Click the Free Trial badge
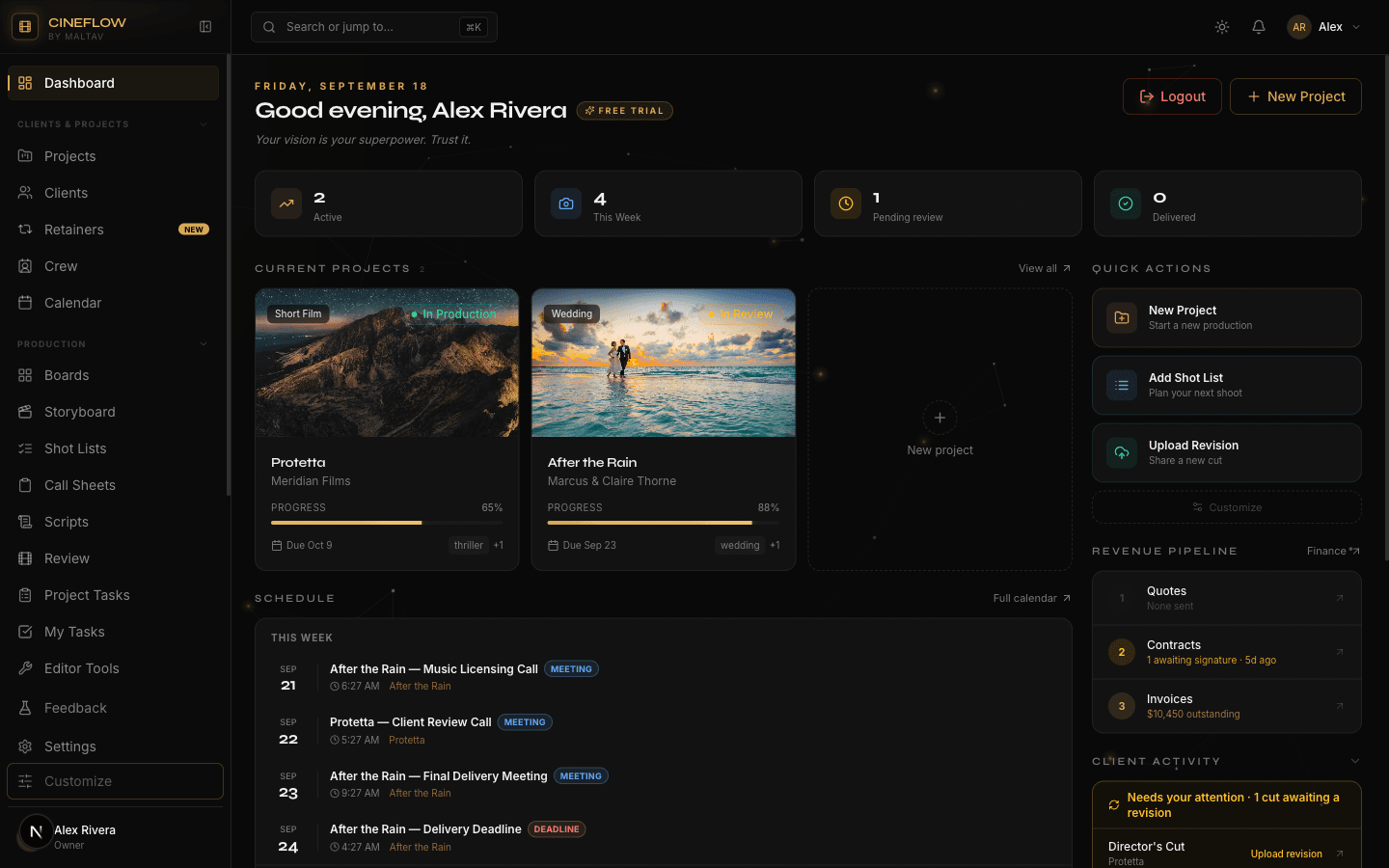Viewport: 1389px width, 868px height. 624,111
